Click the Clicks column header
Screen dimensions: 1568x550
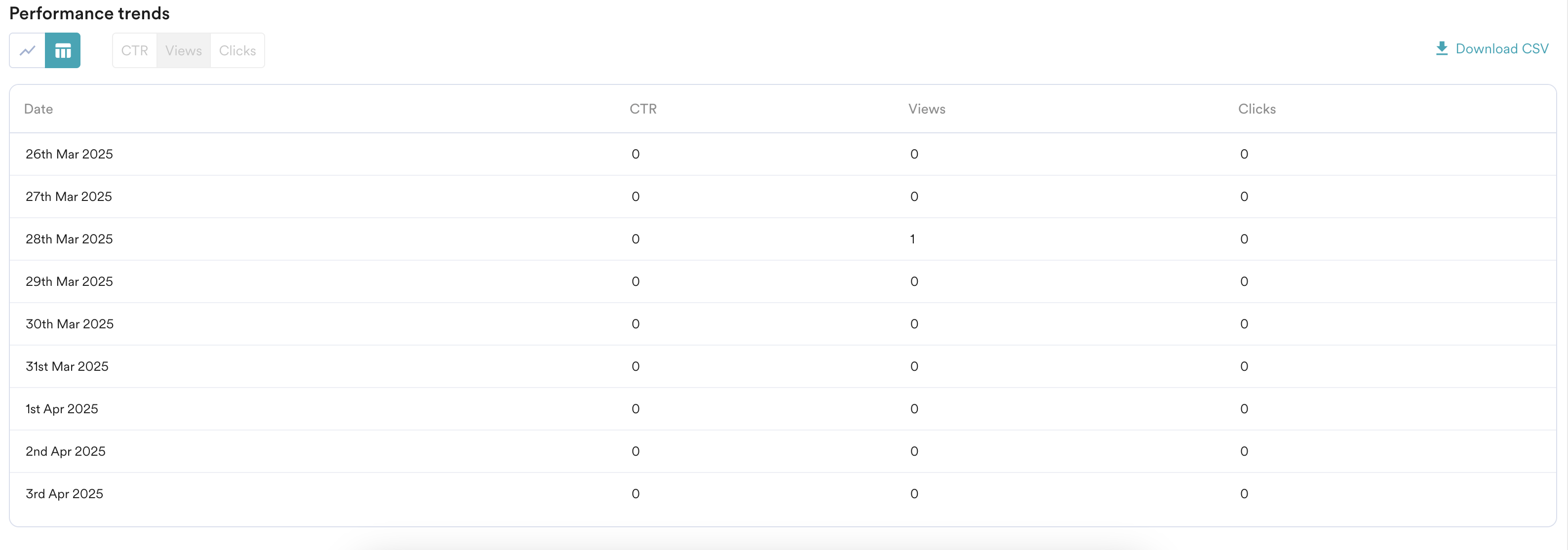[x=1256, y=109]
